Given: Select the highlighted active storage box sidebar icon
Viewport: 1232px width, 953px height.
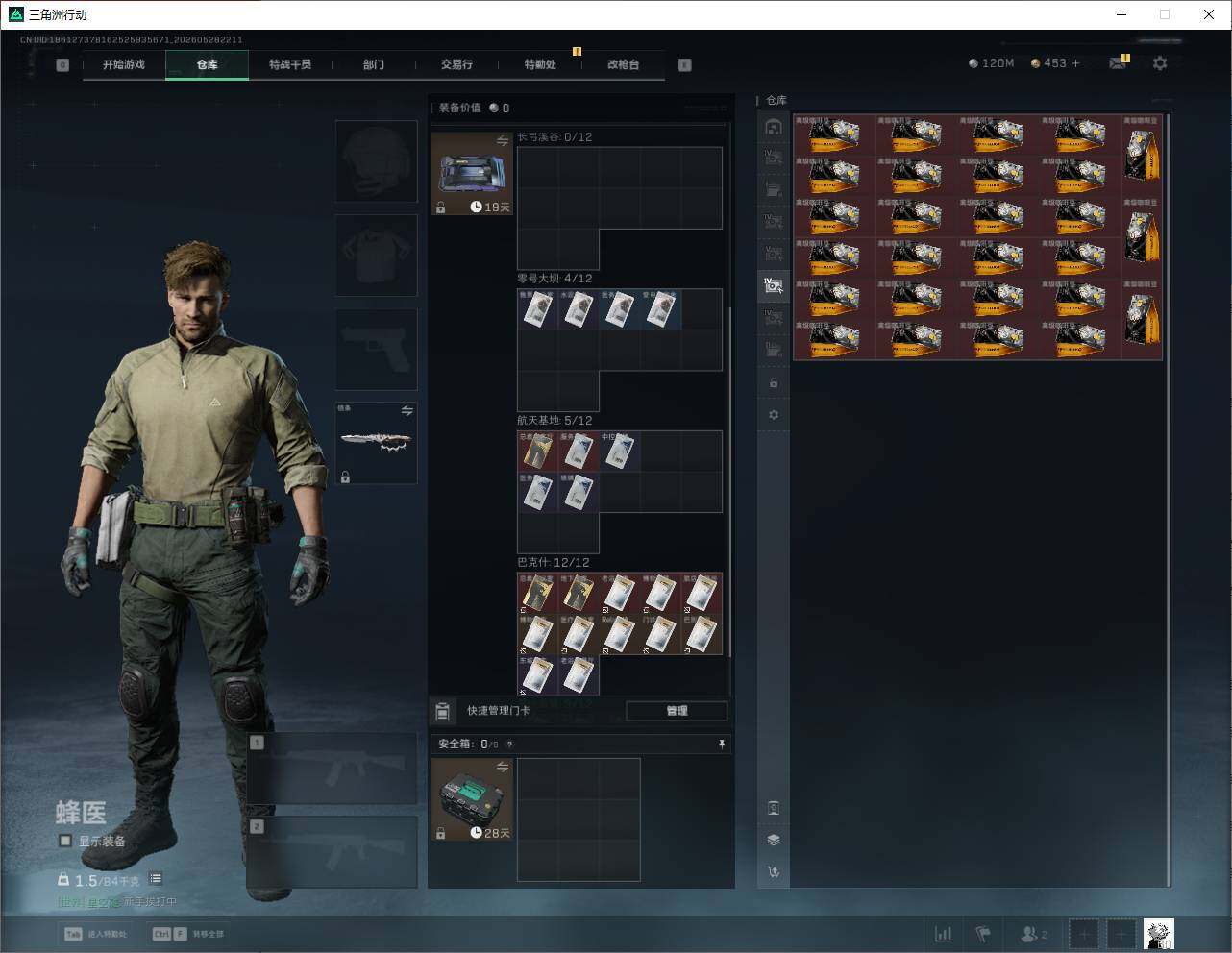Looking at the screenshot, I should (774, 284).
